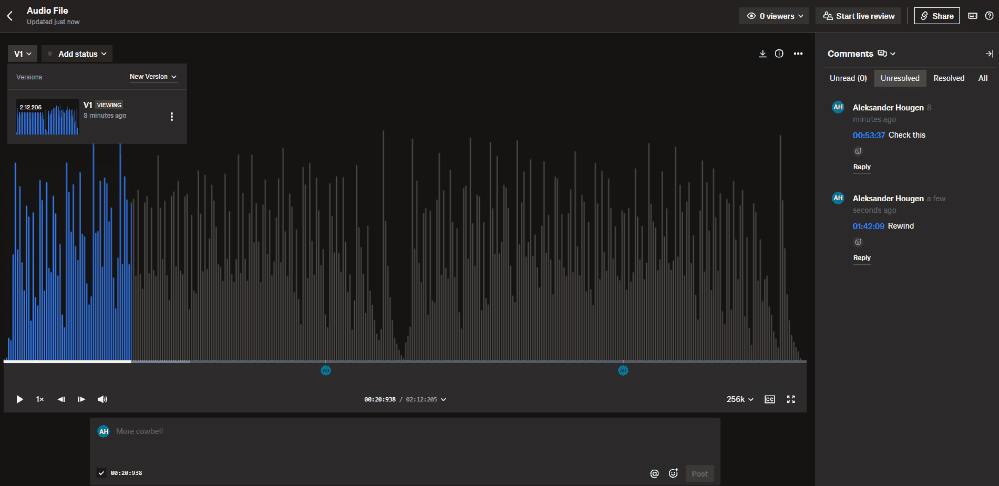Click the Share button
This screenshot has height=486, width=999.
(x=936, y=16)
